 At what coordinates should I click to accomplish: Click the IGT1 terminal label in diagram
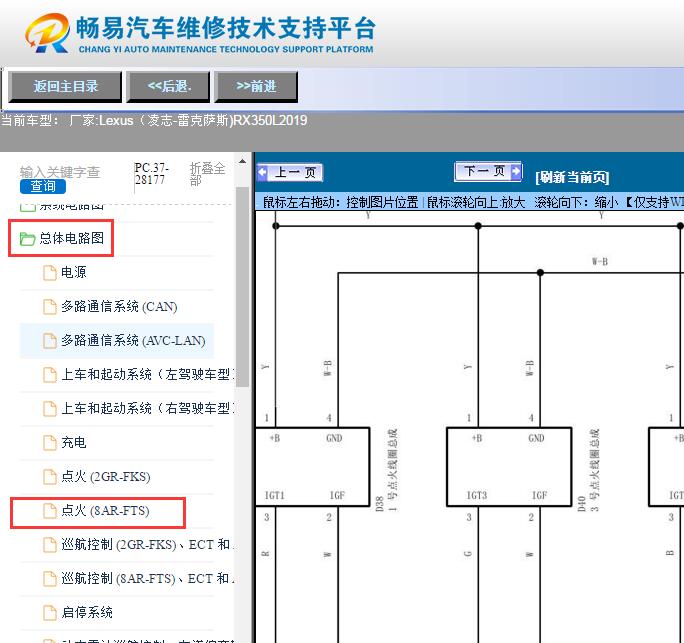click(x=274, y=496)
